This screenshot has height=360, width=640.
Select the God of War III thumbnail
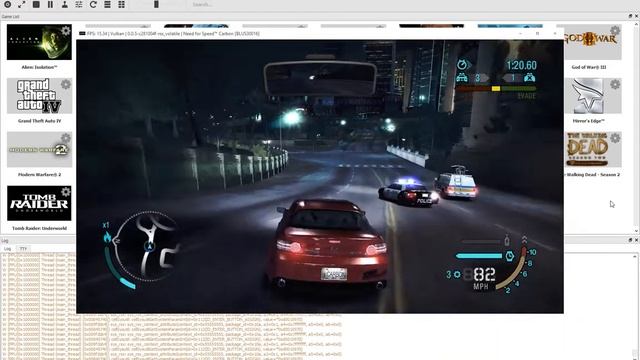(593, 42)
